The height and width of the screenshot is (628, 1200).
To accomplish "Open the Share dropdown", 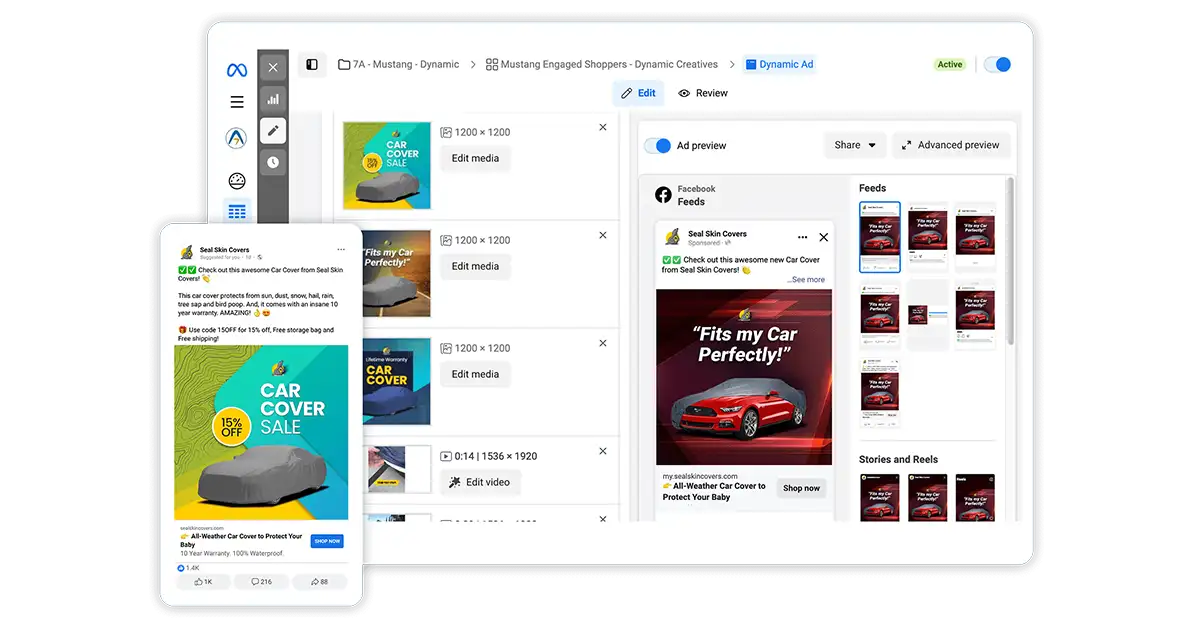I will pos(853,145).
